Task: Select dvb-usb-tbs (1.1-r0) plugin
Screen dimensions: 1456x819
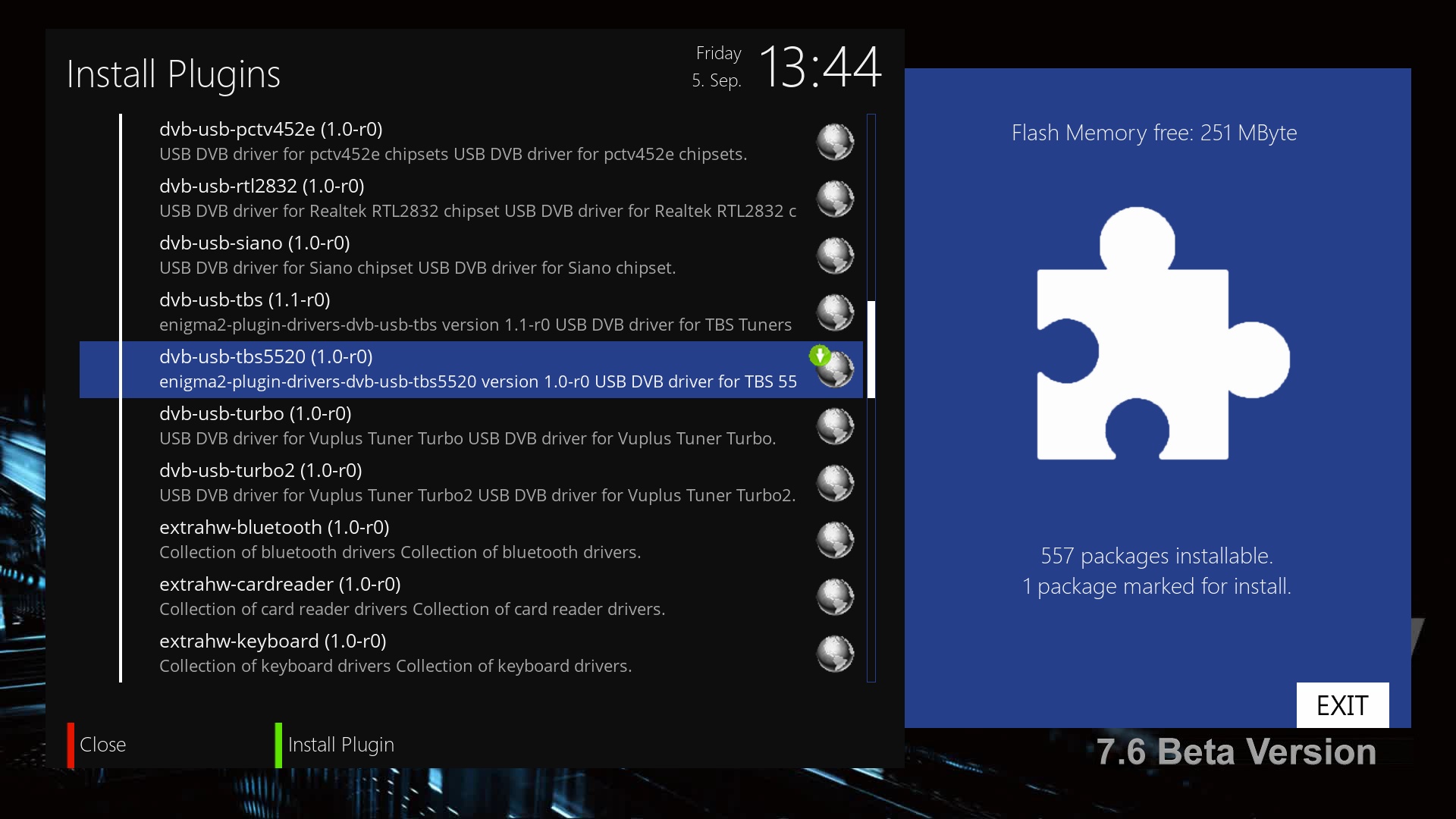Action: (x=471, y=312)
